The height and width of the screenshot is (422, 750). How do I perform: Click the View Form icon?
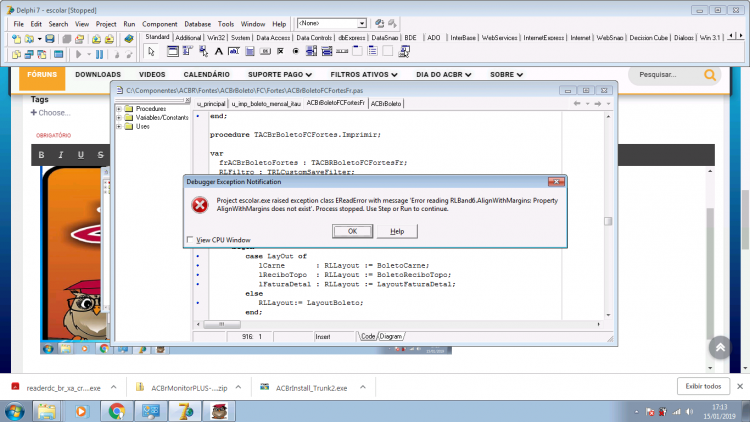(x=29, y=55)
